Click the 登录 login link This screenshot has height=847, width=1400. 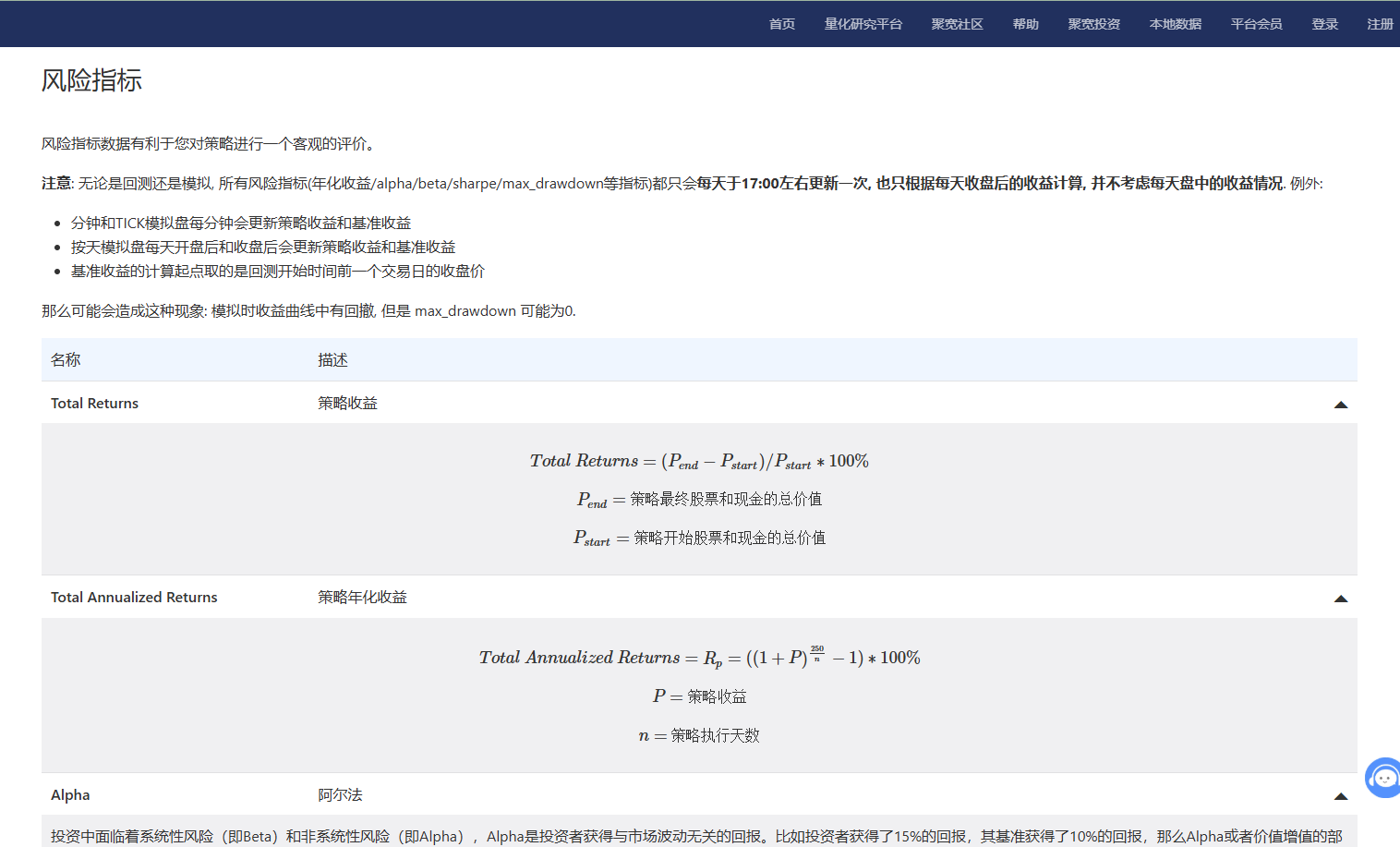(1324, 24)
